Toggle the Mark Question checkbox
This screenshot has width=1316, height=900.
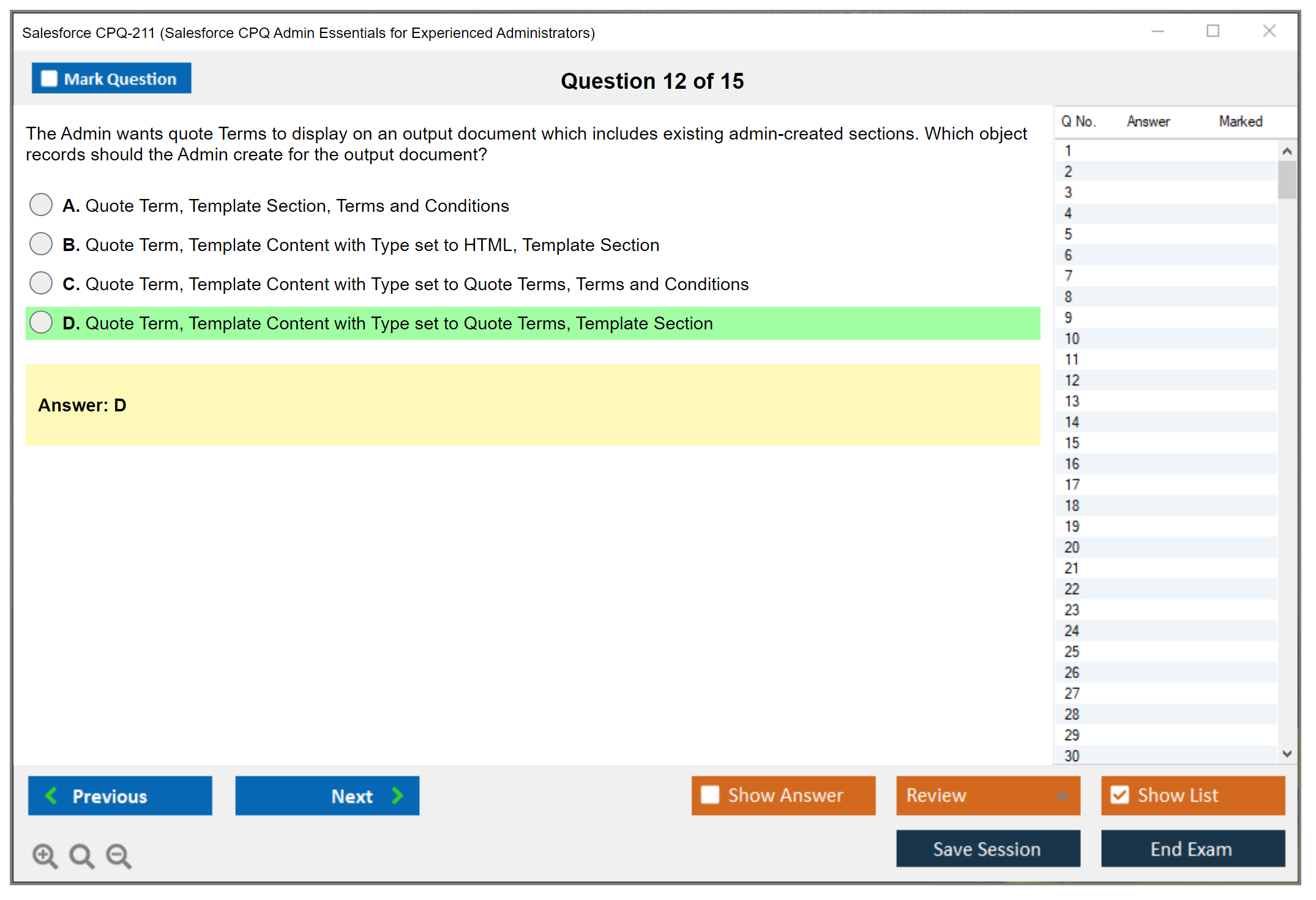pyautogui.click(x=49, y=79)
